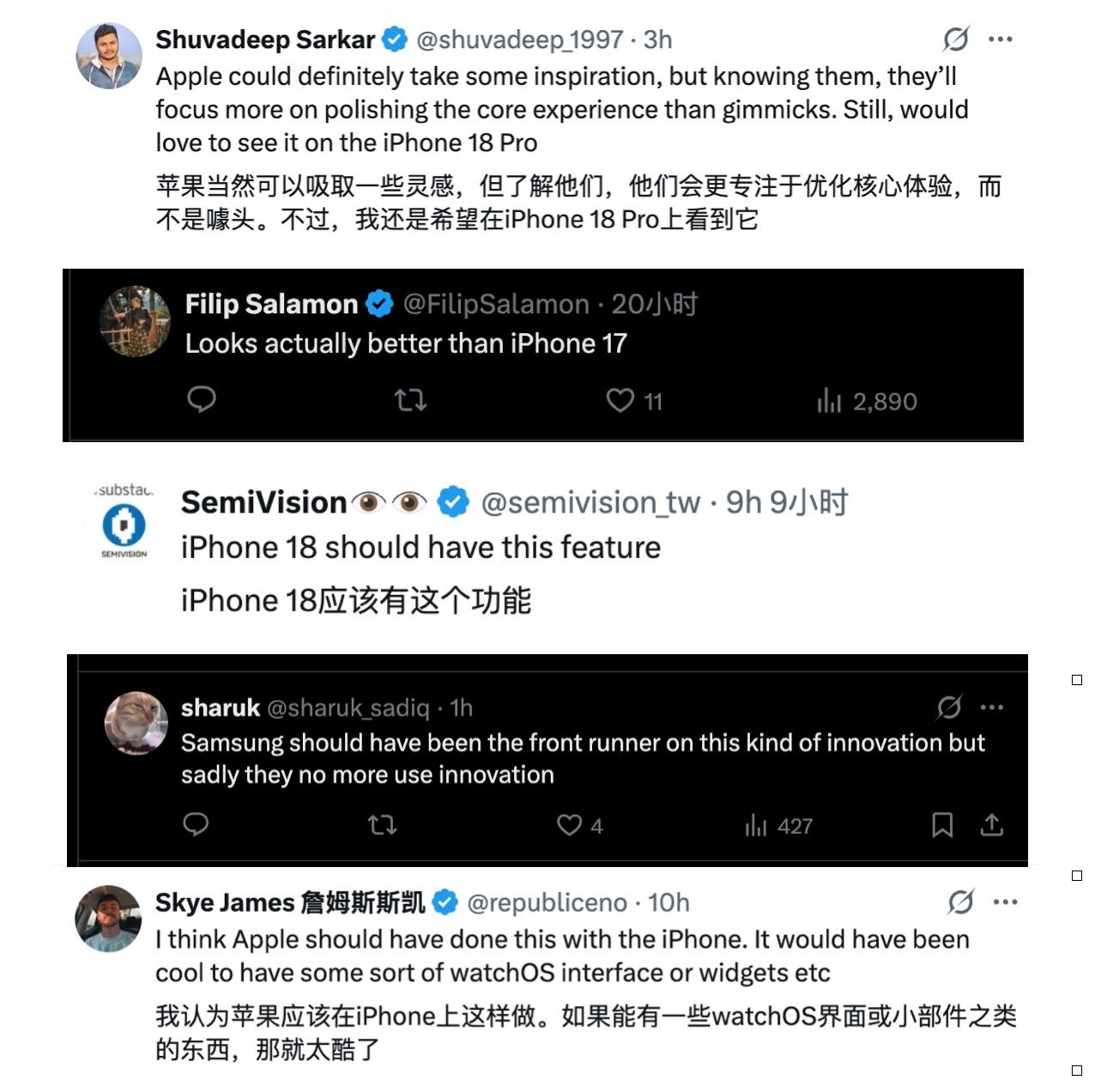Retweet sharuk's Samsung post

pyautogui.click(x=382, y=825)
